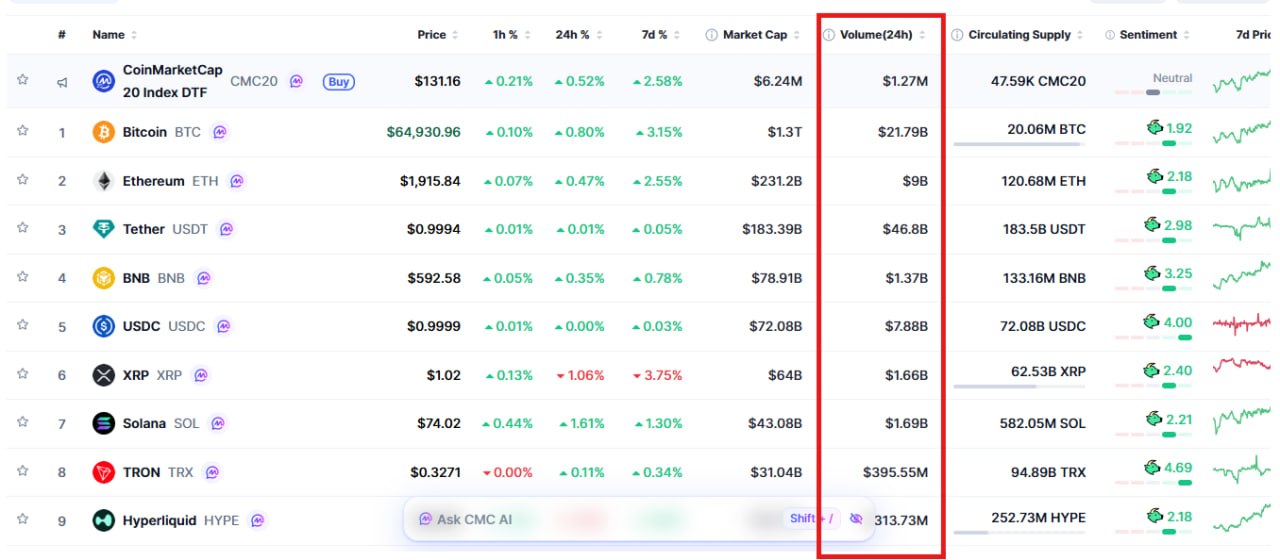
Task: Toggle the USDC watchlist star
Action: pos(22,325)
